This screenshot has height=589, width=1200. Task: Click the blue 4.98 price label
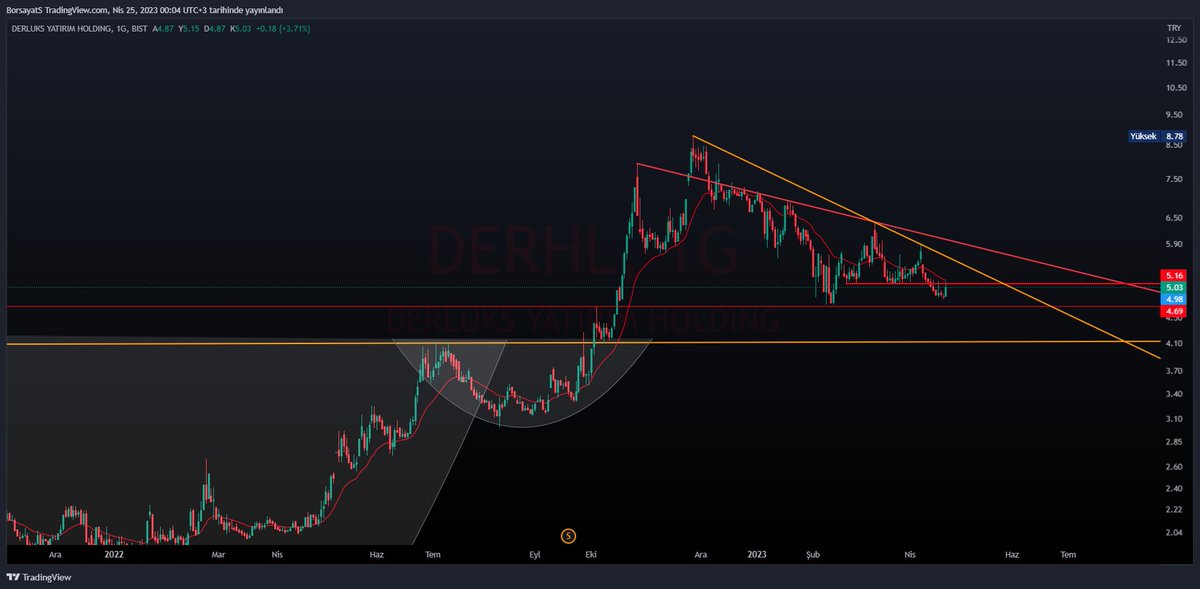(1175, 299)
